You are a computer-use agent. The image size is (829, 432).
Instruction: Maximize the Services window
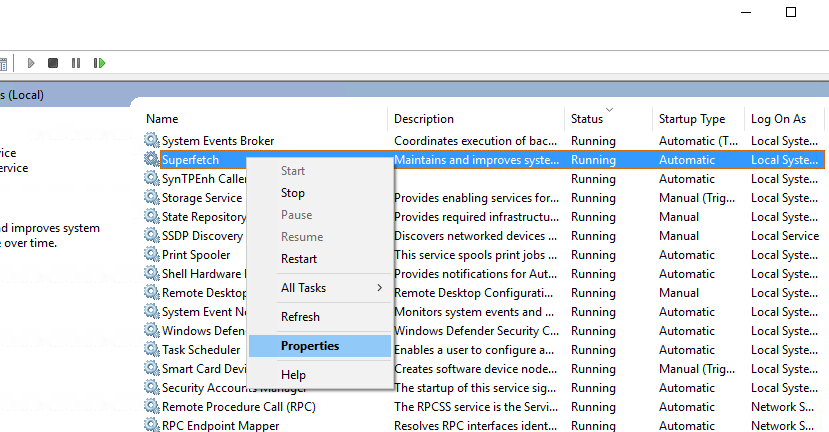point(791,12)
